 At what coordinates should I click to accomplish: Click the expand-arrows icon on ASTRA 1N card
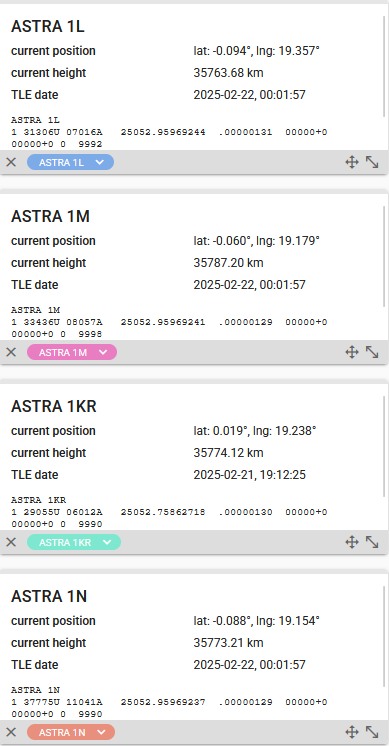[x=372, y=732]
